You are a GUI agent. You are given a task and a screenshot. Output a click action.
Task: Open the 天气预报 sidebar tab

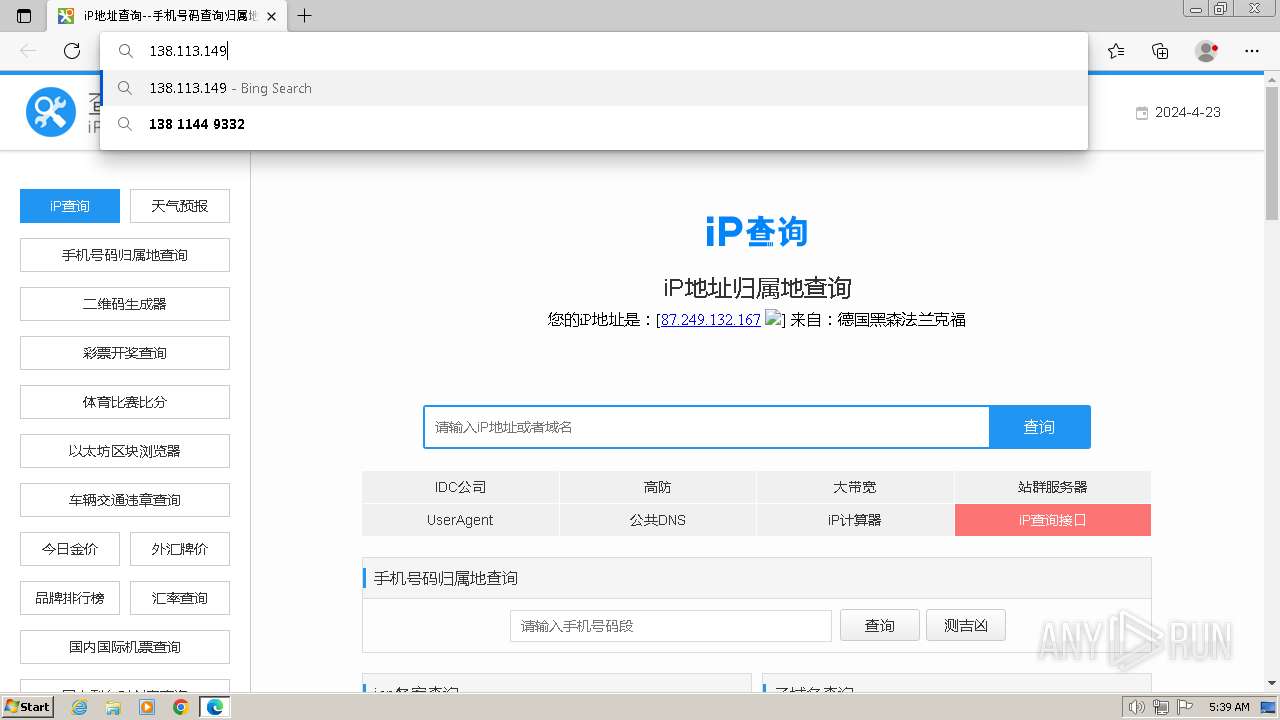click(x=180, y=206)
